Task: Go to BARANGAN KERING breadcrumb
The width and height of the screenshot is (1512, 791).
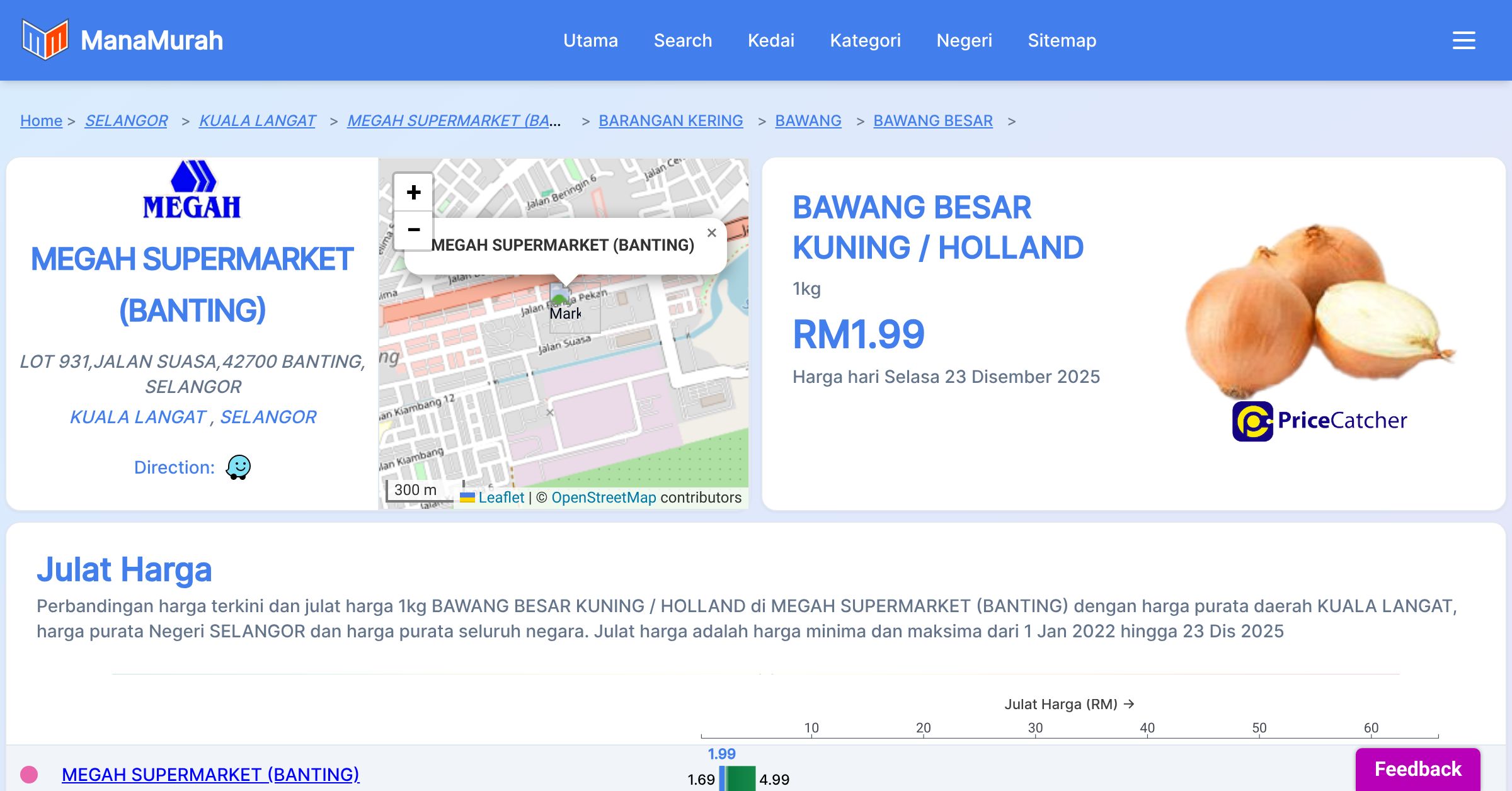Action: [670, 120]
